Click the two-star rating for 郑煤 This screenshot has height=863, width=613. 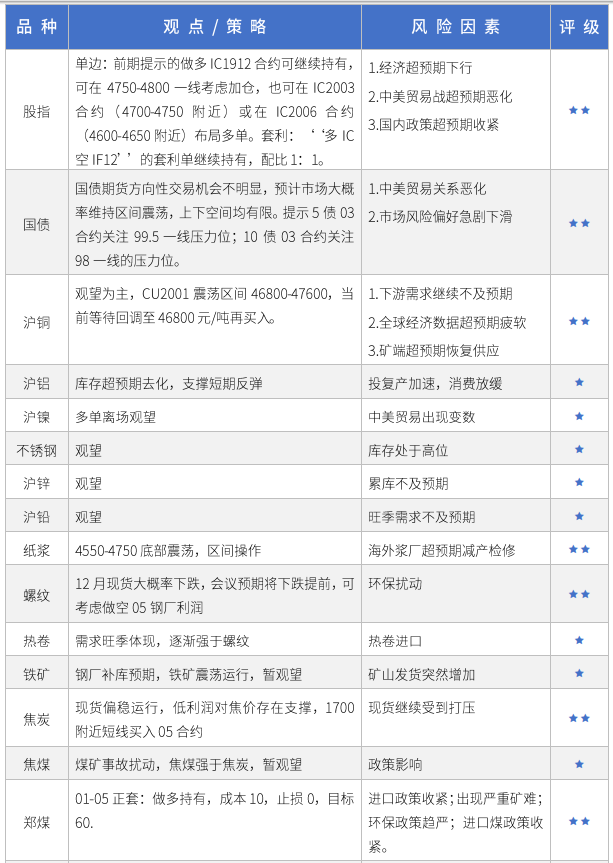click(579, 821)
